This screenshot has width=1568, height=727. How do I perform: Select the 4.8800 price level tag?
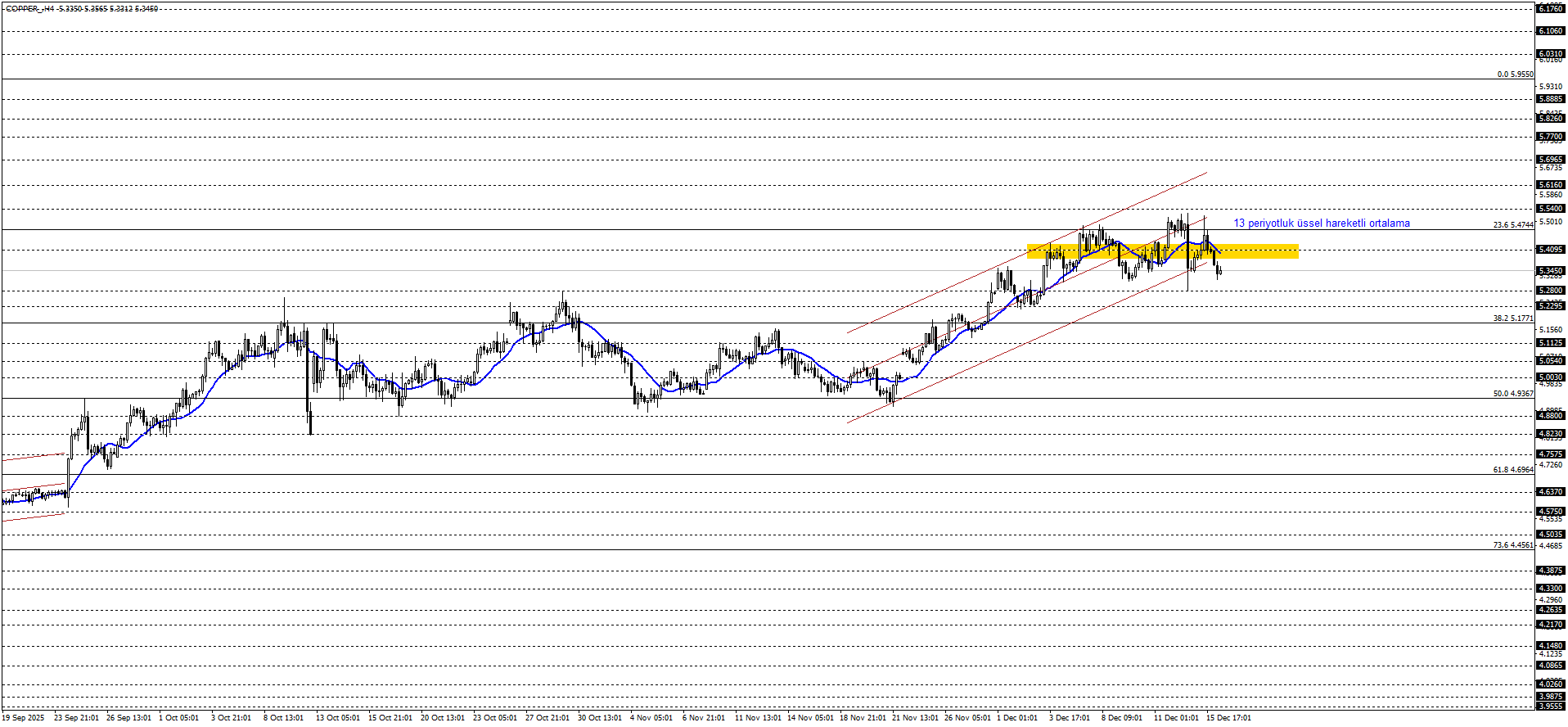click(1550, 416)
